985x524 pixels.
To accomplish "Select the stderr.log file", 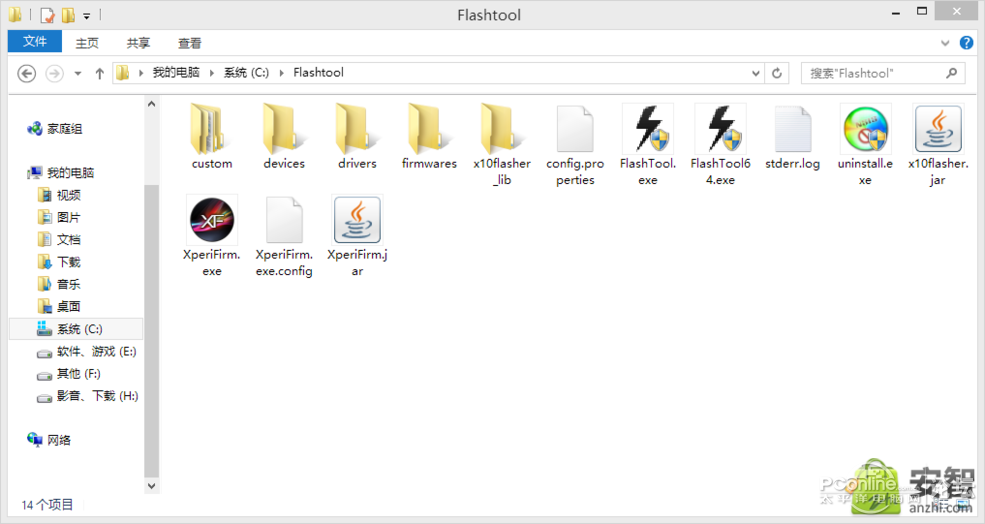I will point(792,138).
